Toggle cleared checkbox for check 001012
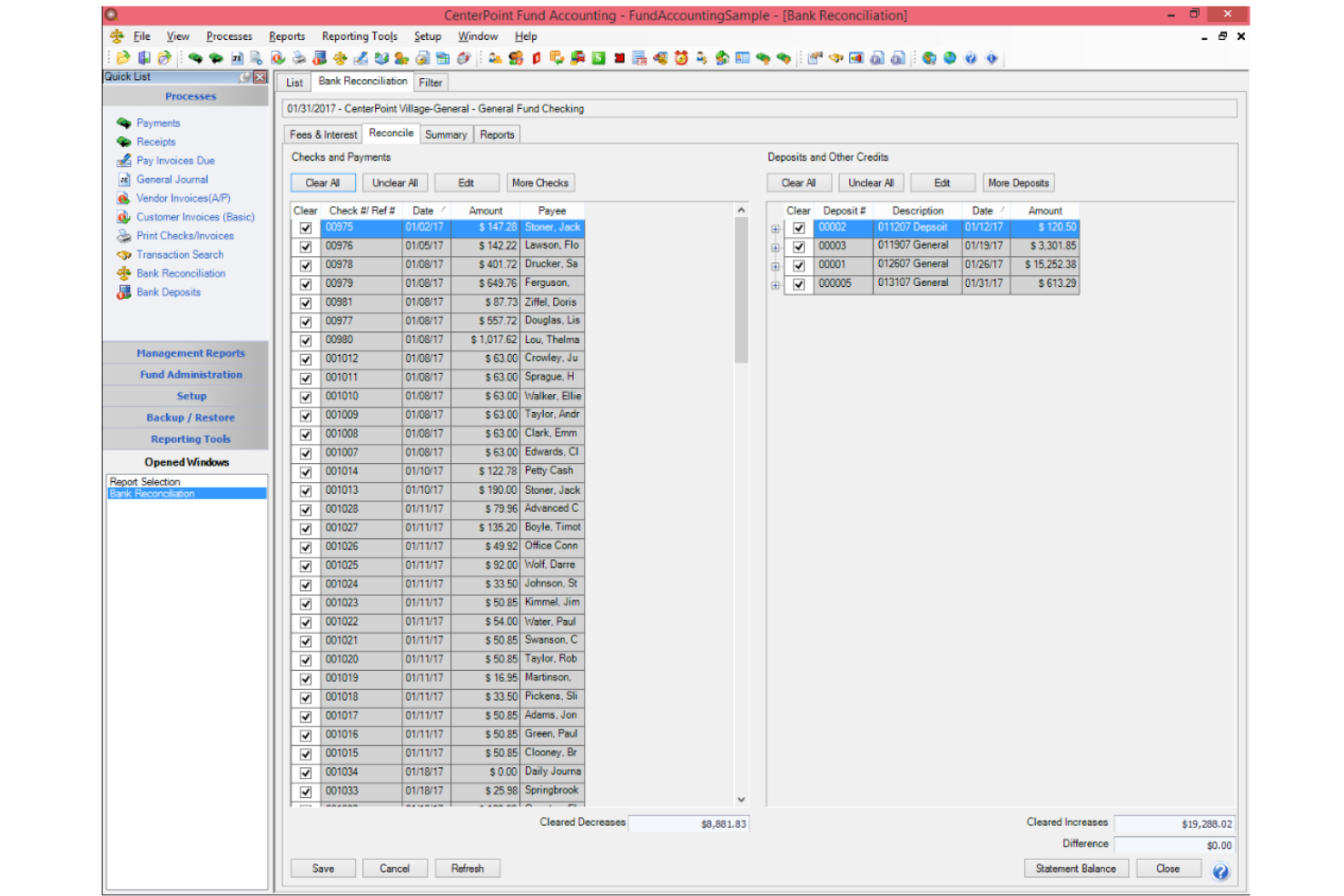The width and height of the screenshot is (1344, 896). [x=306, y=359]
